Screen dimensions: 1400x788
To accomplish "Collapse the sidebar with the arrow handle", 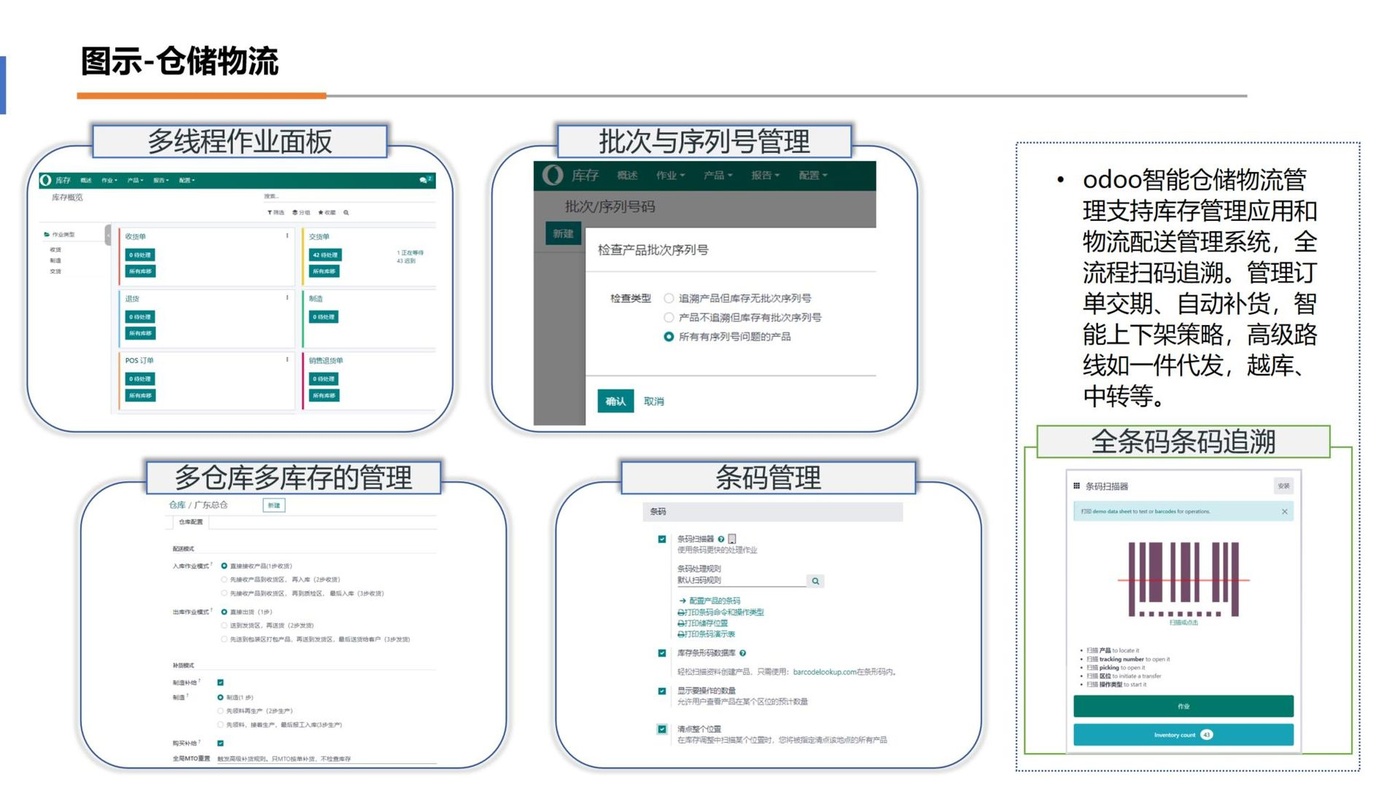I will click(x=108, y=235).
